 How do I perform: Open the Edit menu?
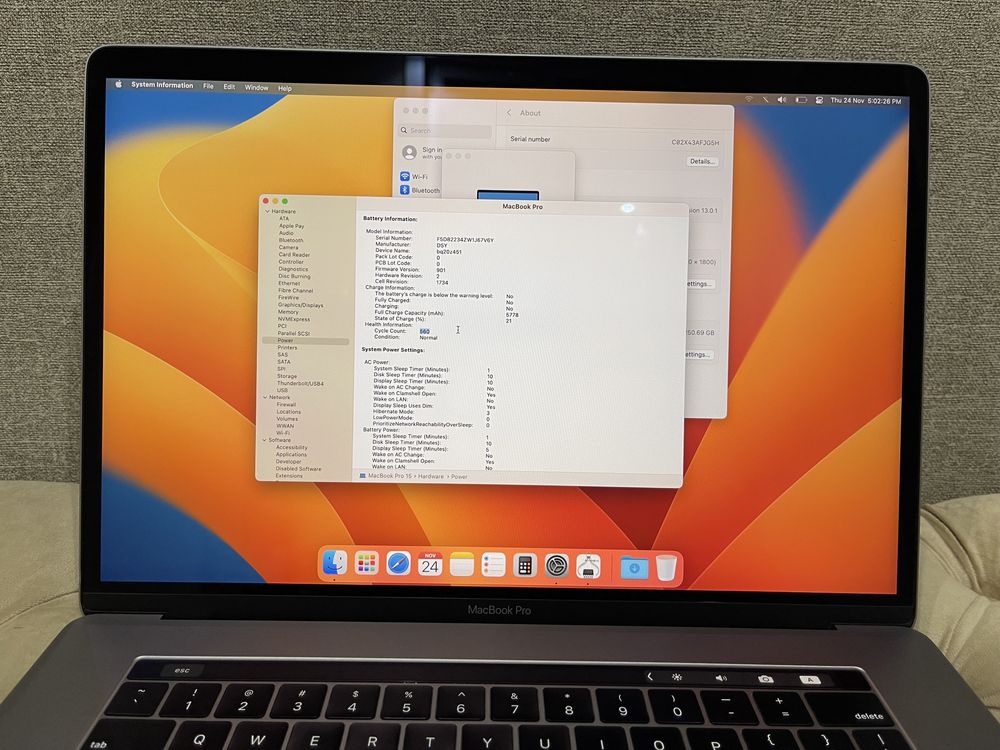(229, 87)
